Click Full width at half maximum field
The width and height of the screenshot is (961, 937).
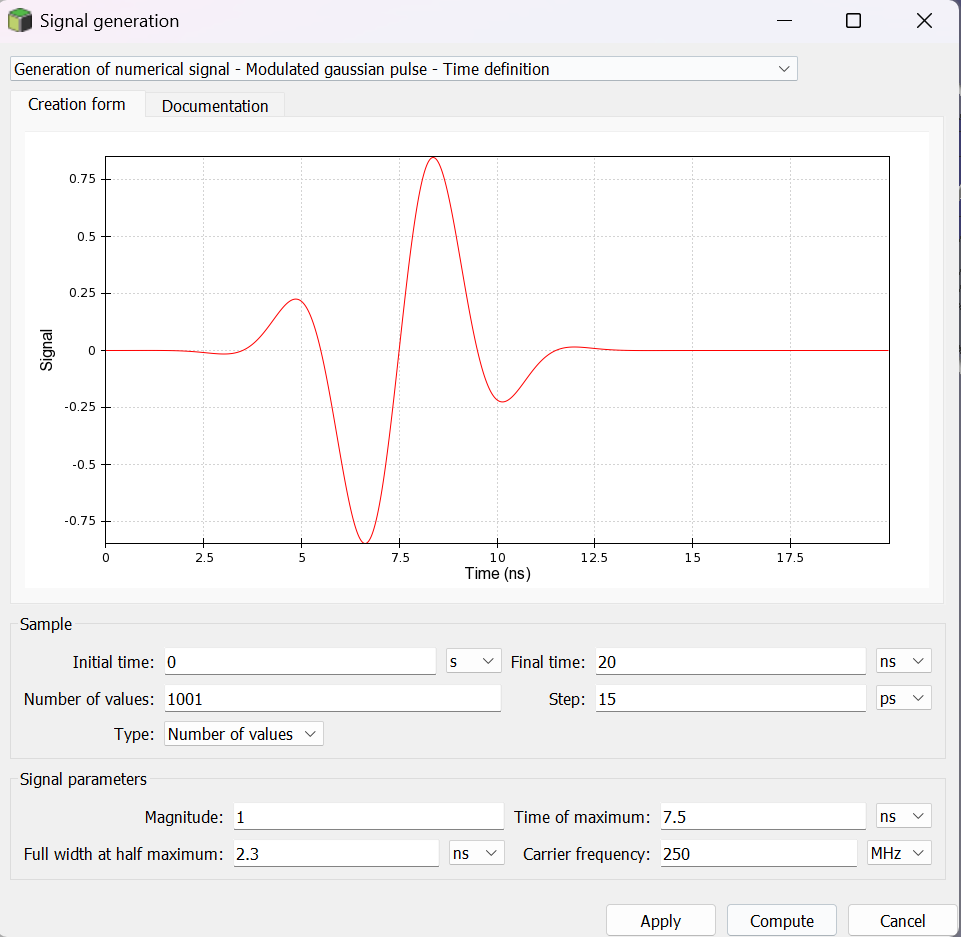[335, 854]
